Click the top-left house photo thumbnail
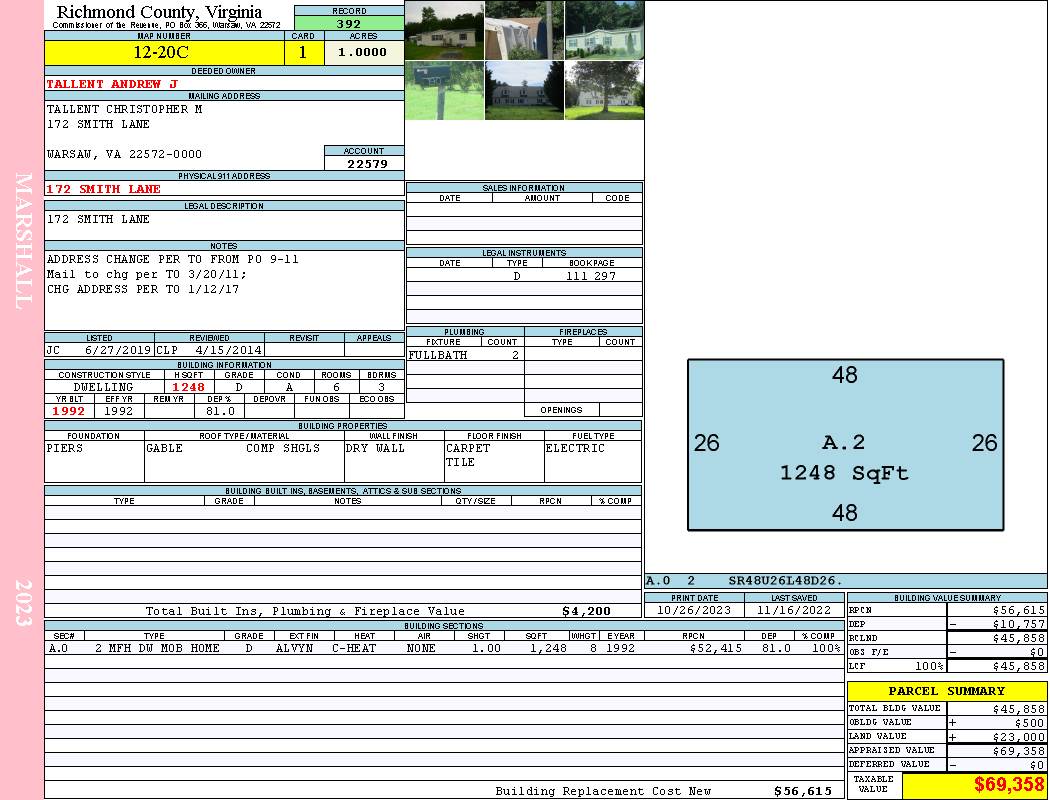 tap(444, 30)
